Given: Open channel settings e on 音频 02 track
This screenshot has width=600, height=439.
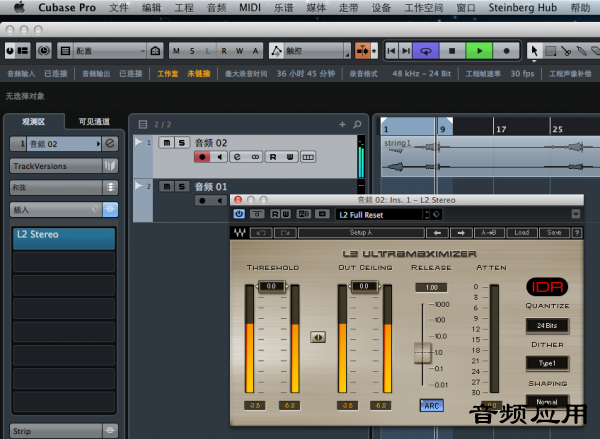Looking at the screenshot, I should coord(237,157).
